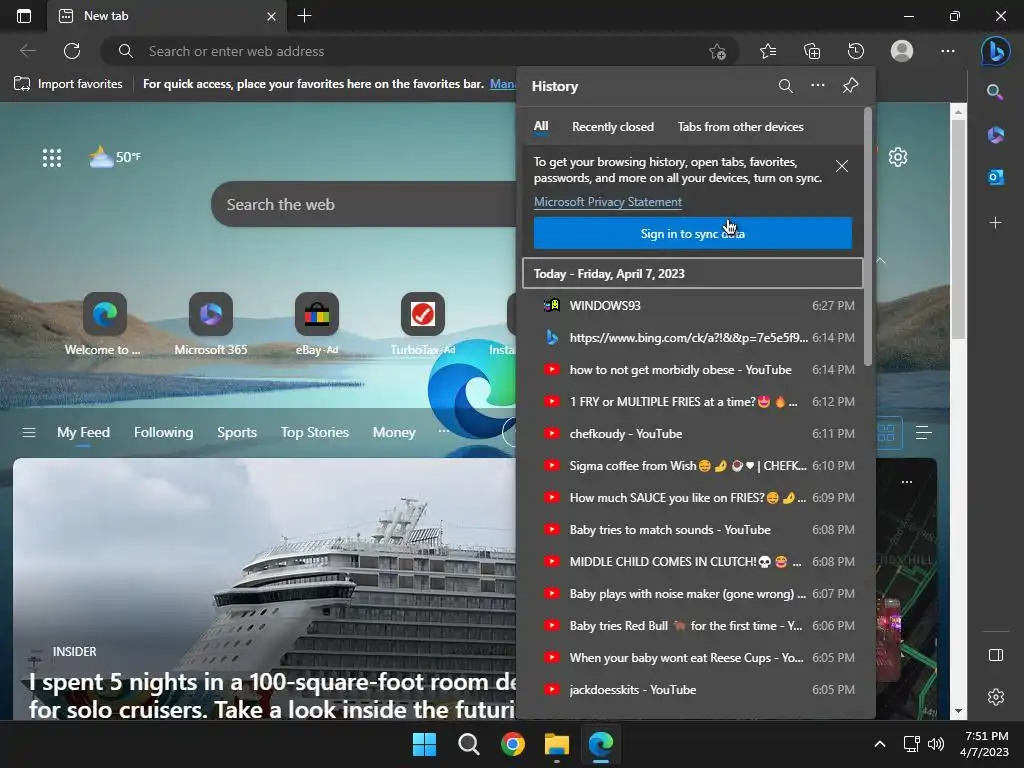The height and width of the screenshot is (768, 1024).
Task: Open the sidebar settings gear
Action: 995,697
